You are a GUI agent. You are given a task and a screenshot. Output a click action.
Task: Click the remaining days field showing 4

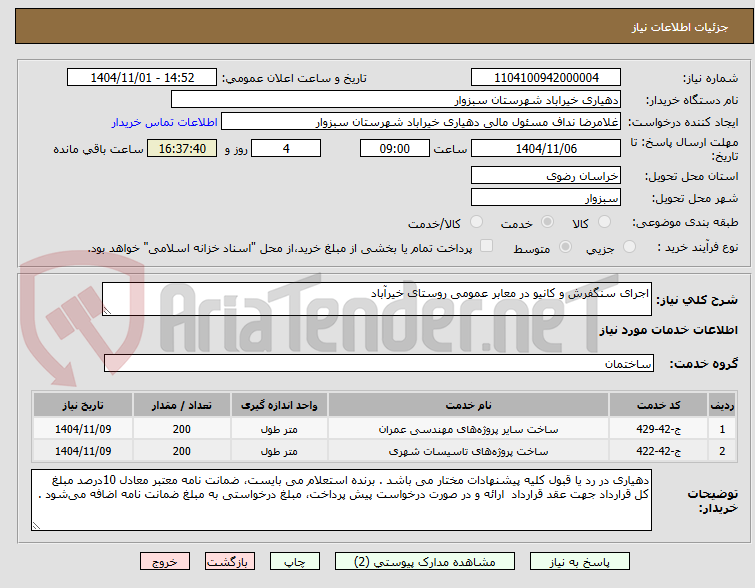click(x=286, y=148)
